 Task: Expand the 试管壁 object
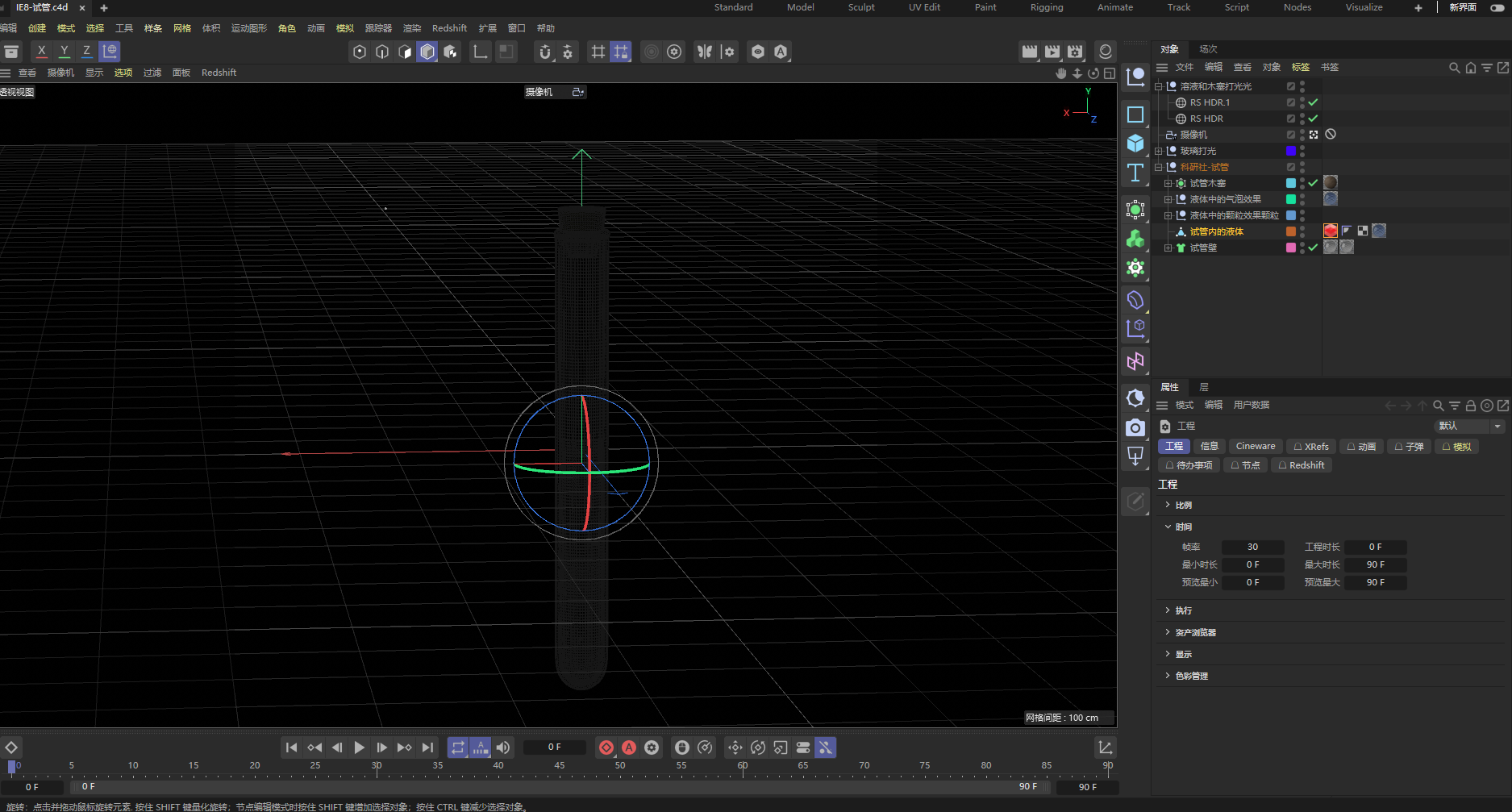click(x=1168, y=248)
